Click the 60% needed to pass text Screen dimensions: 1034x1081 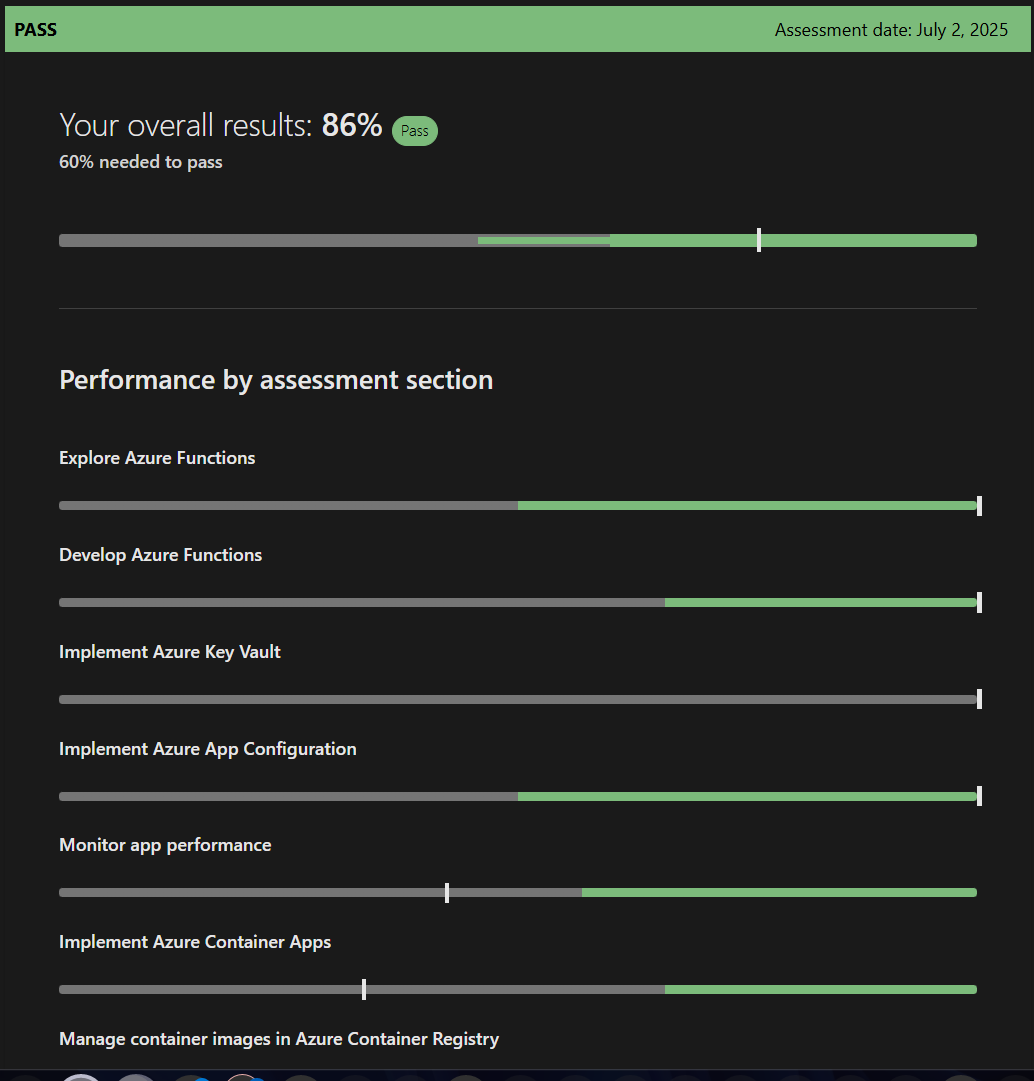[141, 162]
